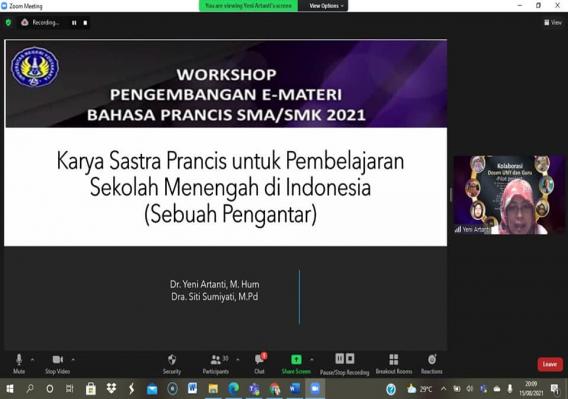Mute the microphone in Zoom toolbar
The width and height of the screenshot is (568, 399).
point(19,364)
